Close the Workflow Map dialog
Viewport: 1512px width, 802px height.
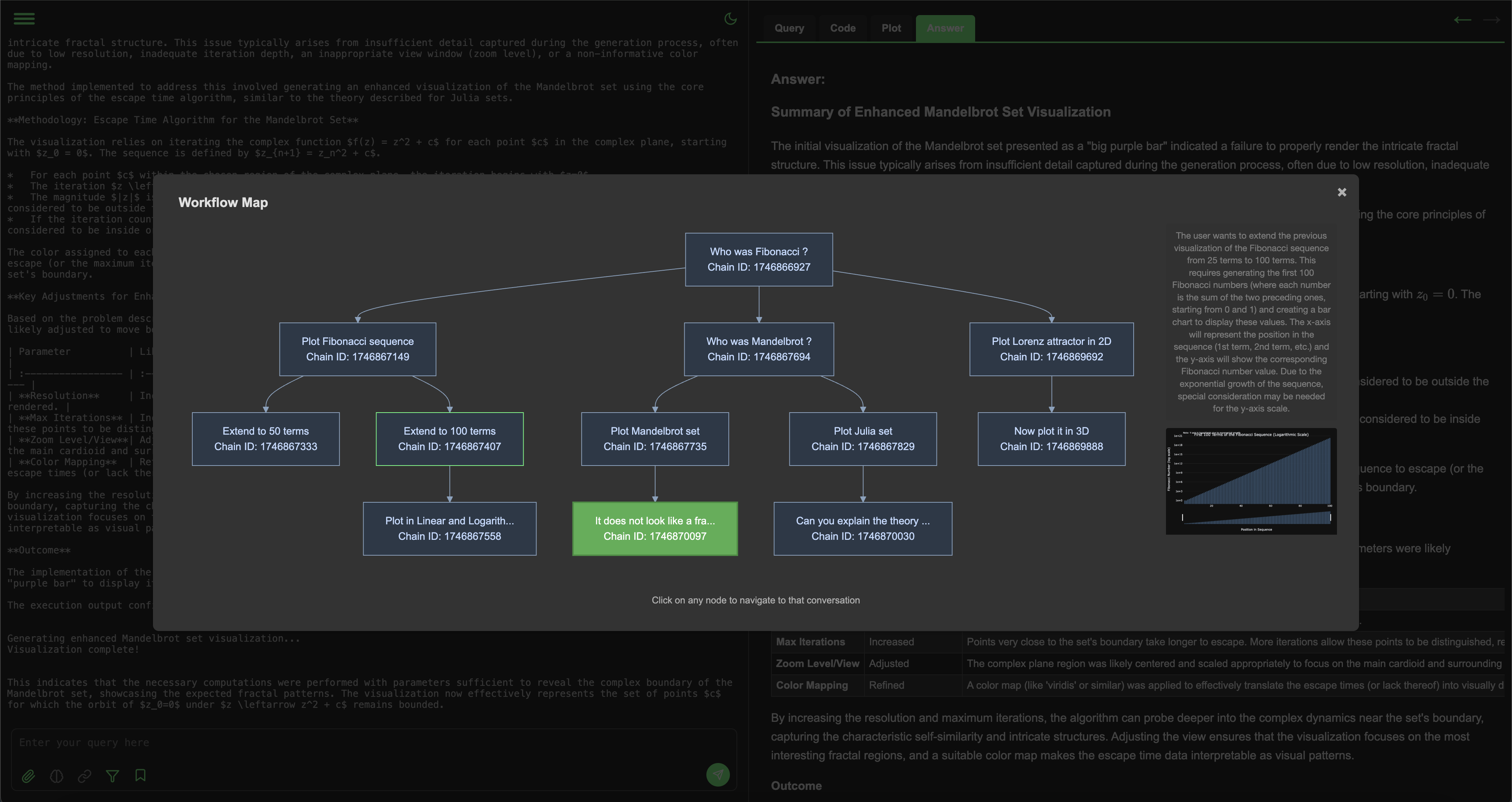[1342, 192]
